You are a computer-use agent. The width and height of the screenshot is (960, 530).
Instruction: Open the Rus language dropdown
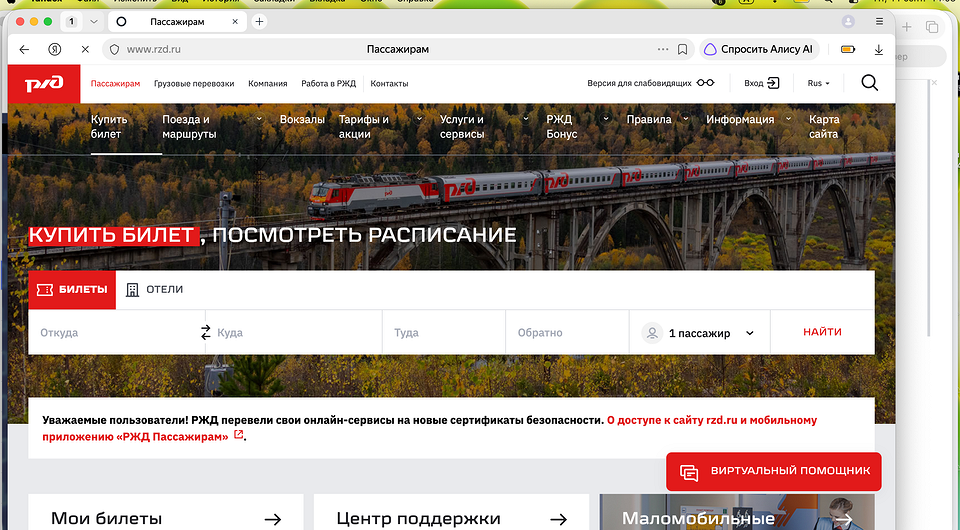(819, 83)
